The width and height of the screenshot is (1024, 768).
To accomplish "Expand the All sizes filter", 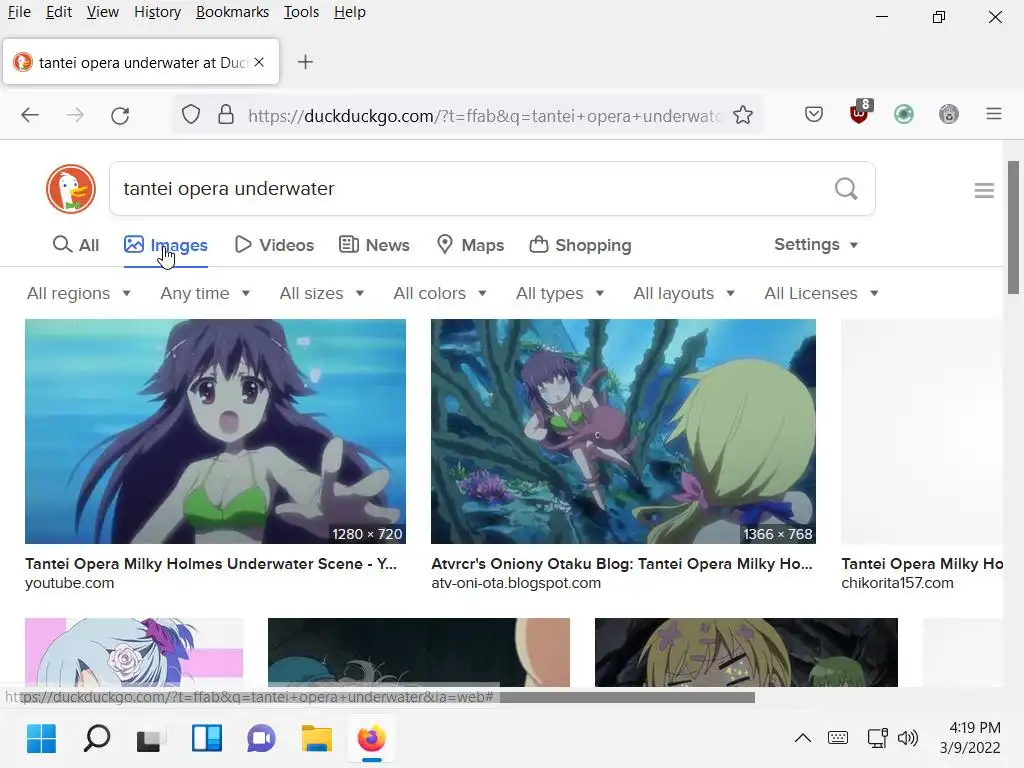I will [x=321, y=293].
